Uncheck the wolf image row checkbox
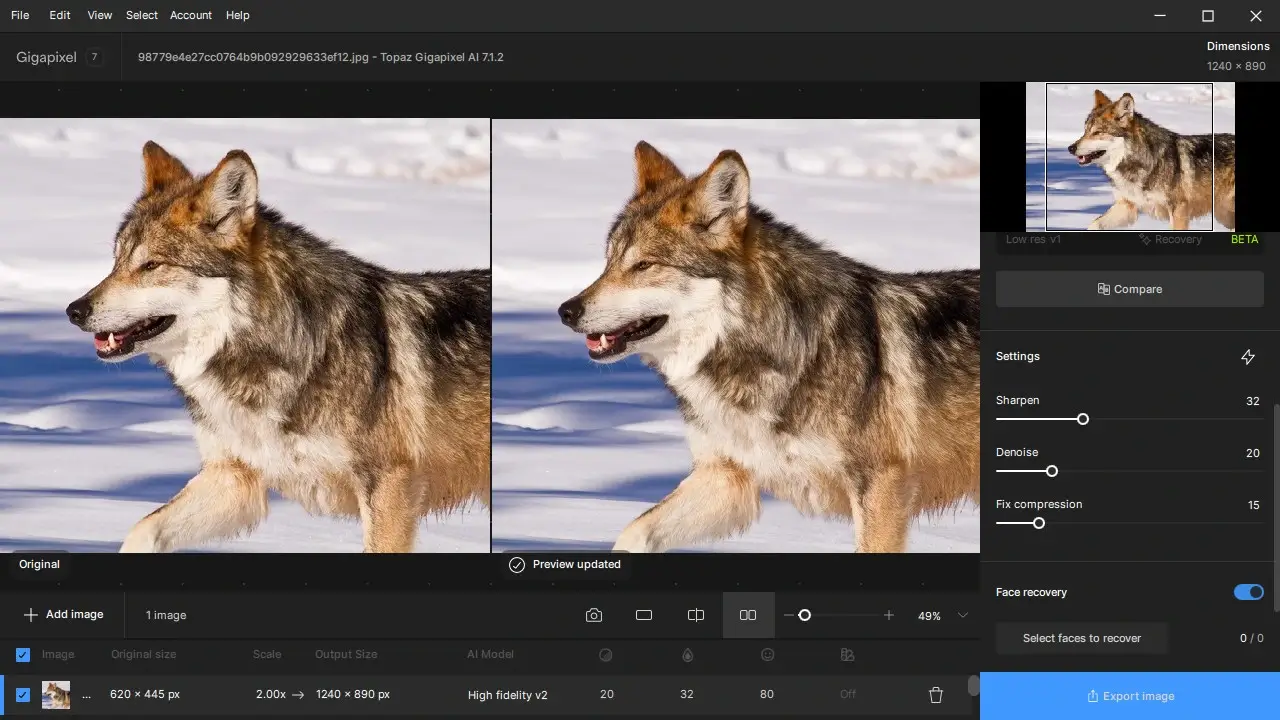This screenshot has height=720, width=1280. tap(23, 695)
